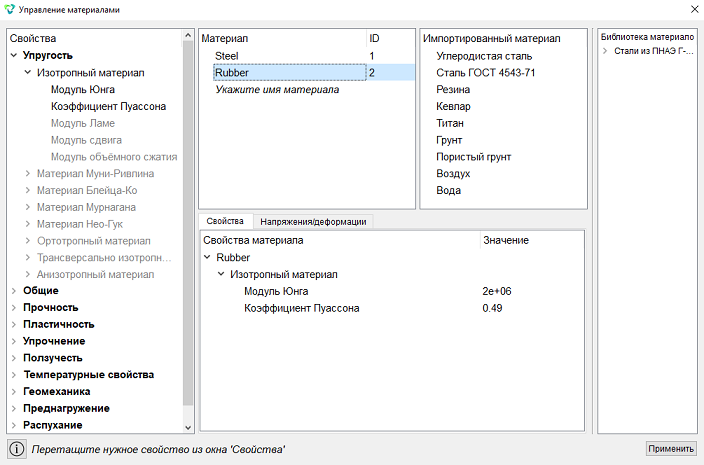Viewport: 704px width, 465px height.
Task: Collapse the Упругость category
Action: point(13,55)
